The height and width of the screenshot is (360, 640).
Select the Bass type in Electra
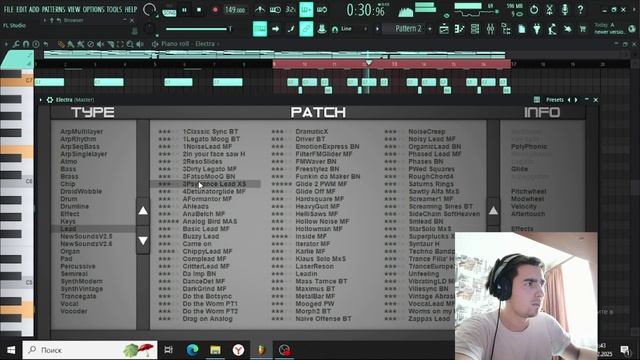(x=68, y=169)
